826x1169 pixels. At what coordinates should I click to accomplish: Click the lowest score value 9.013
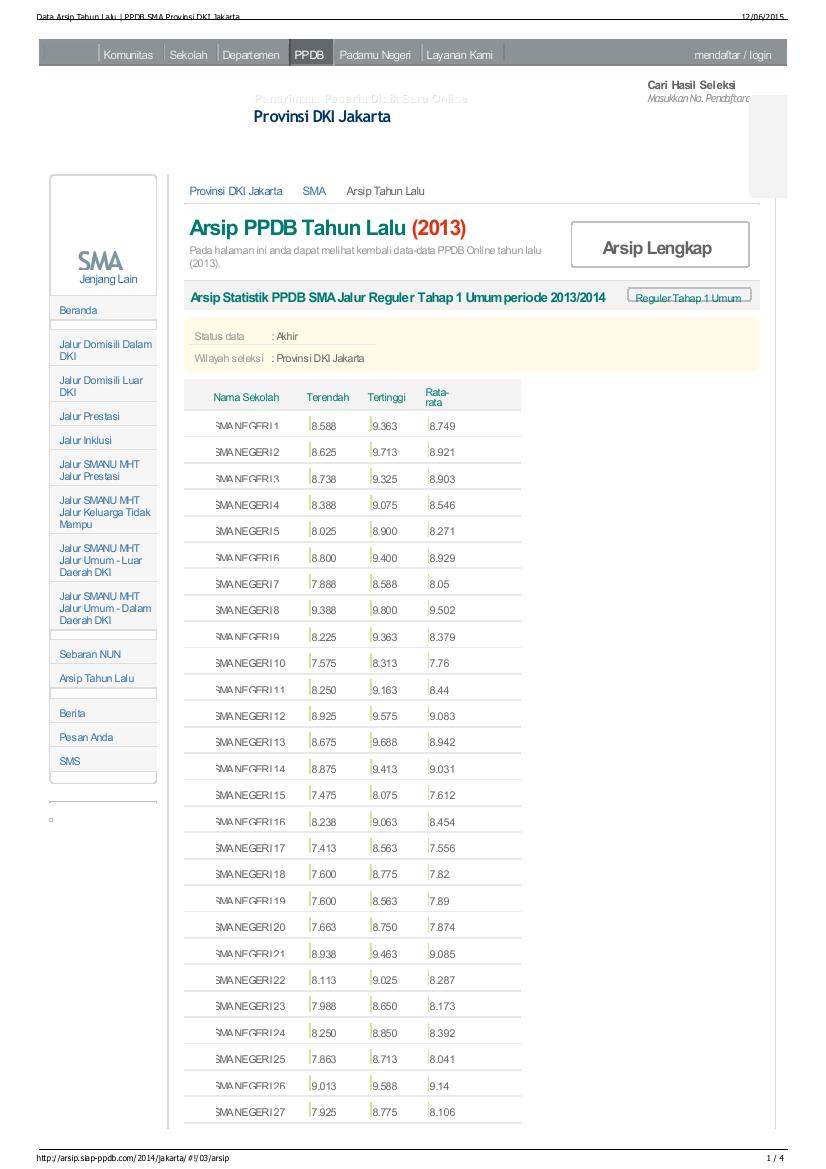coord(324,1086)
